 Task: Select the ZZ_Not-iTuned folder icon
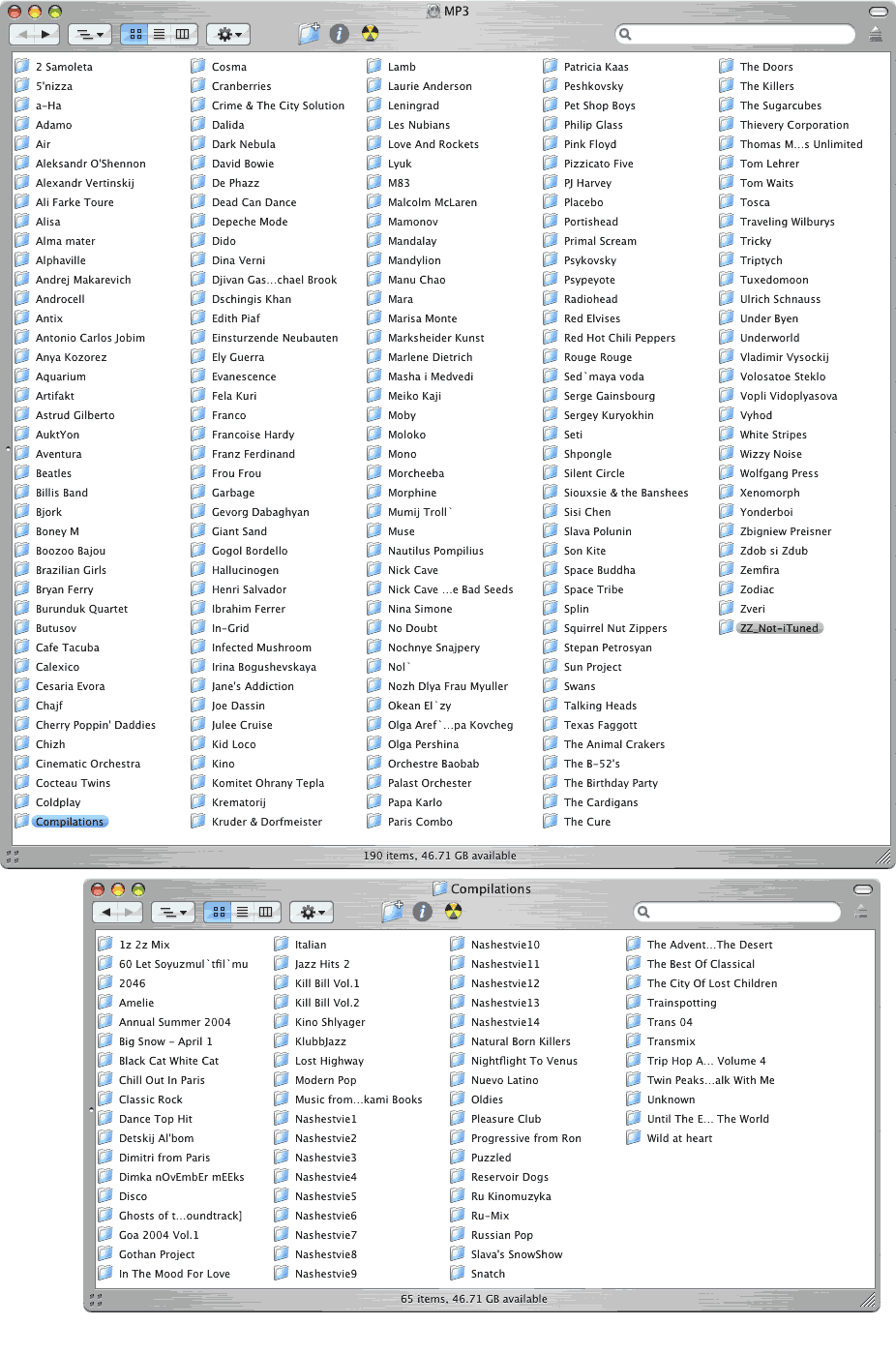(727, 628)
